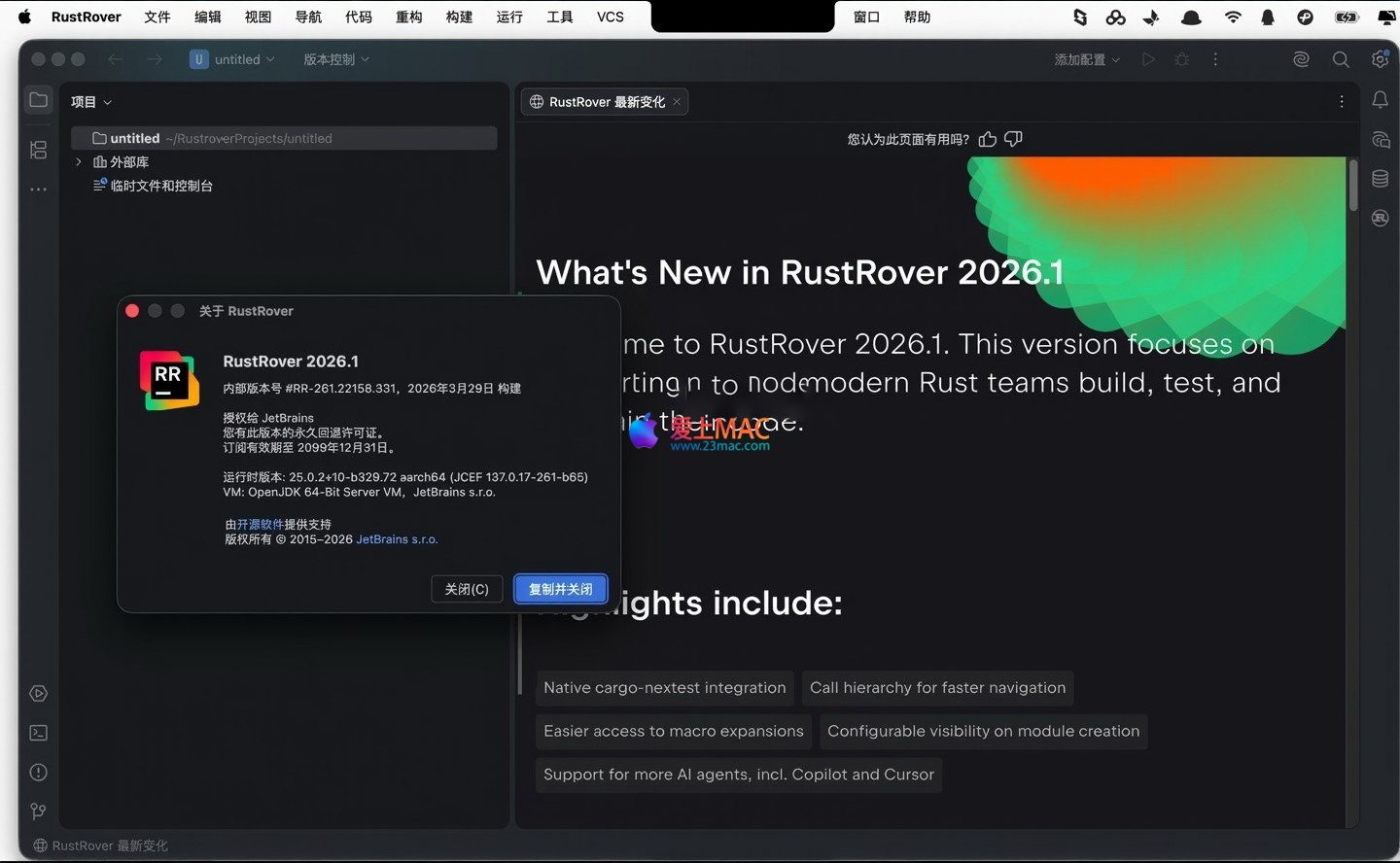Click the thumbs up feedback icon
The height and width of the screenshot is (863, 1400).
[x=988, y=139]
